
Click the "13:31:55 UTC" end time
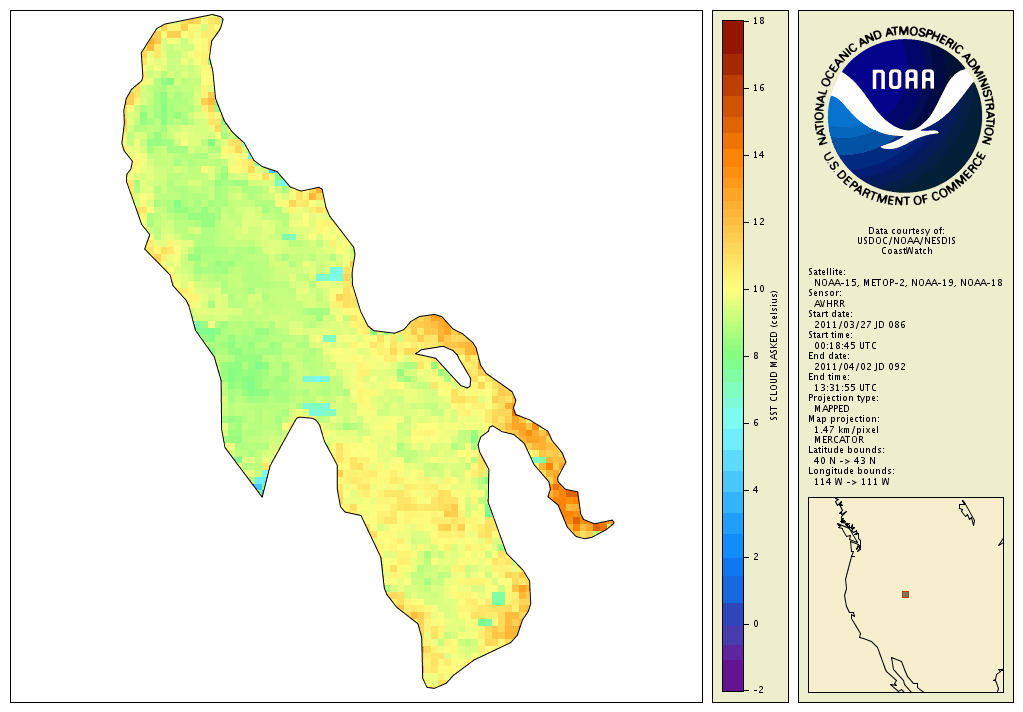pos(846,388)
